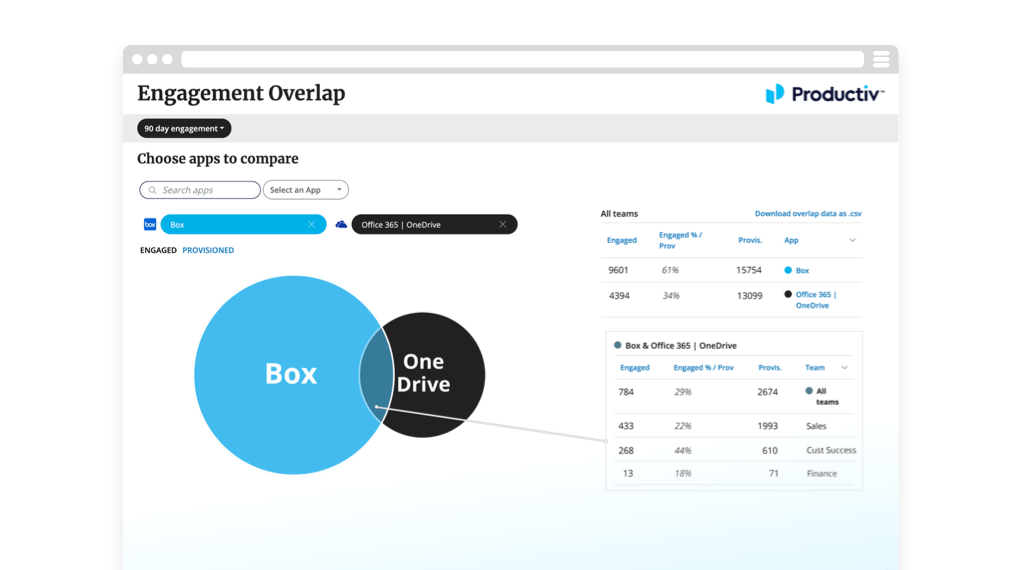Sort by Team column header
1020x570 pixels.
[814, 368]
